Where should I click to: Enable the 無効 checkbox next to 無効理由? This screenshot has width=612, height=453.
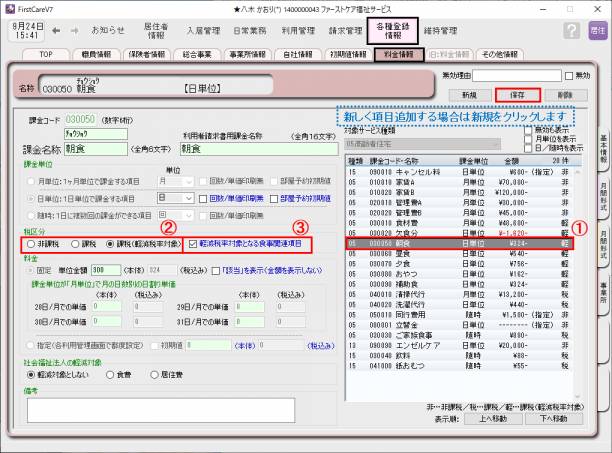click(568, 75)
